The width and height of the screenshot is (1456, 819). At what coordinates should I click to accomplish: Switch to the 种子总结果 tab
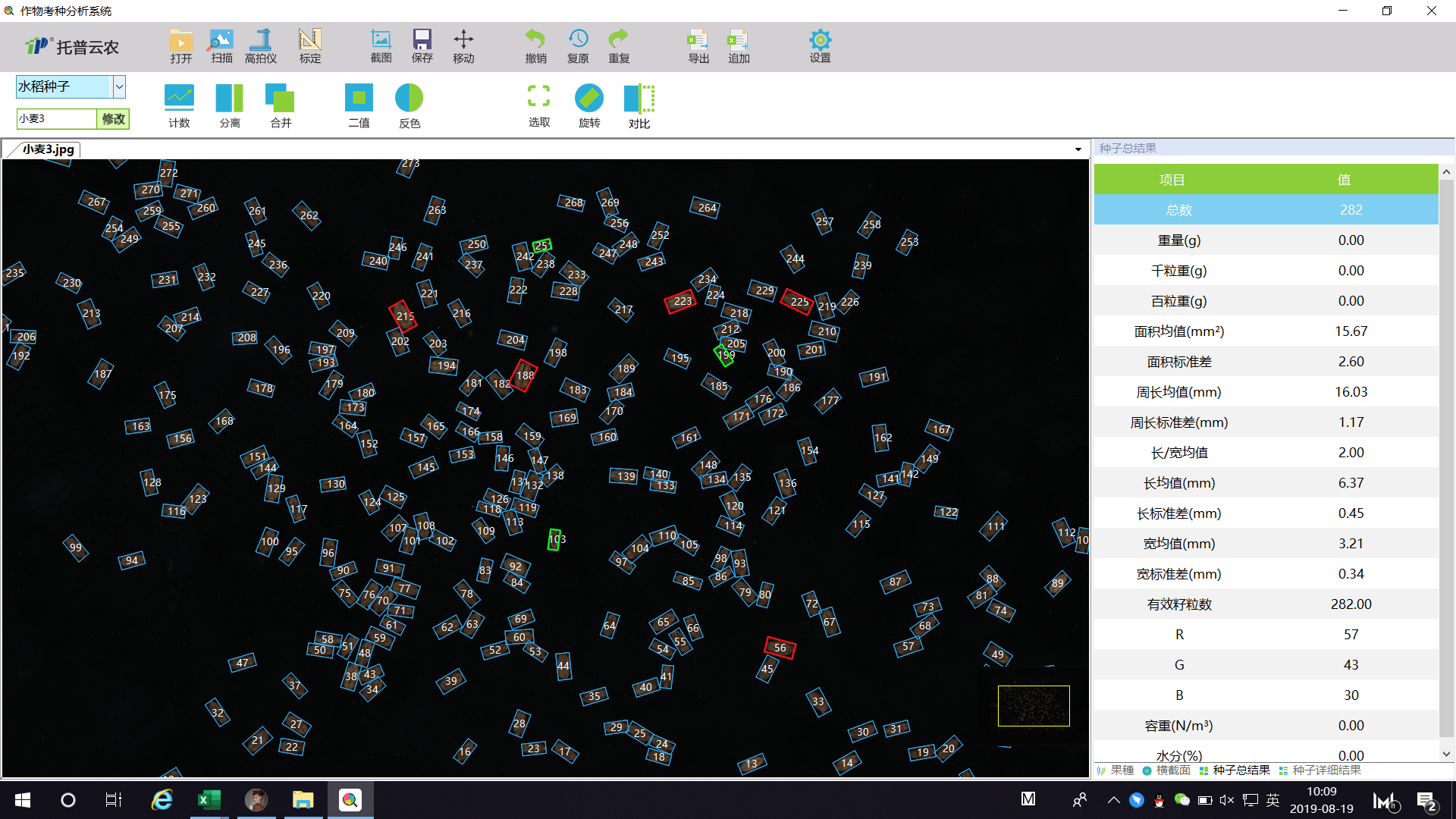pos(1235,770)
